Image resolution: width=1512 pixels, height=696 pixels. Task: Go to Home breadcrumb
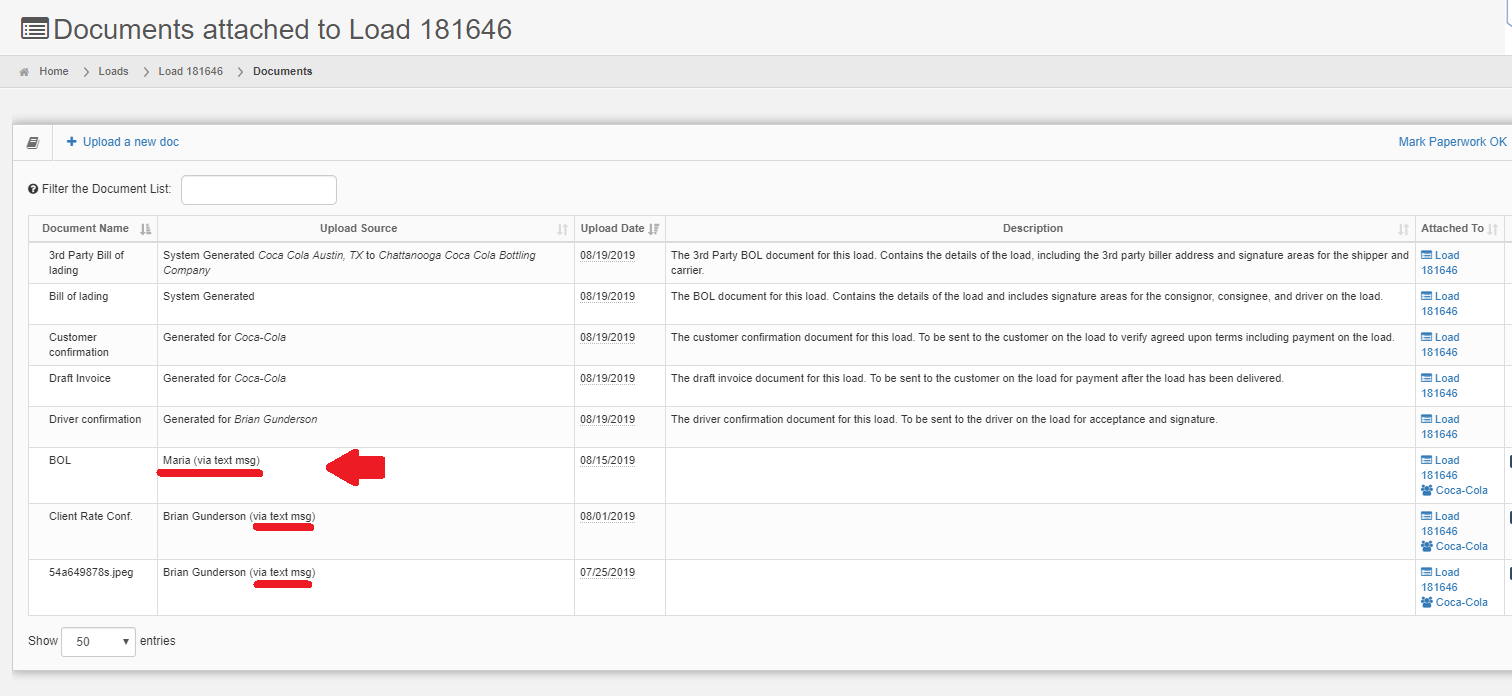54,72
